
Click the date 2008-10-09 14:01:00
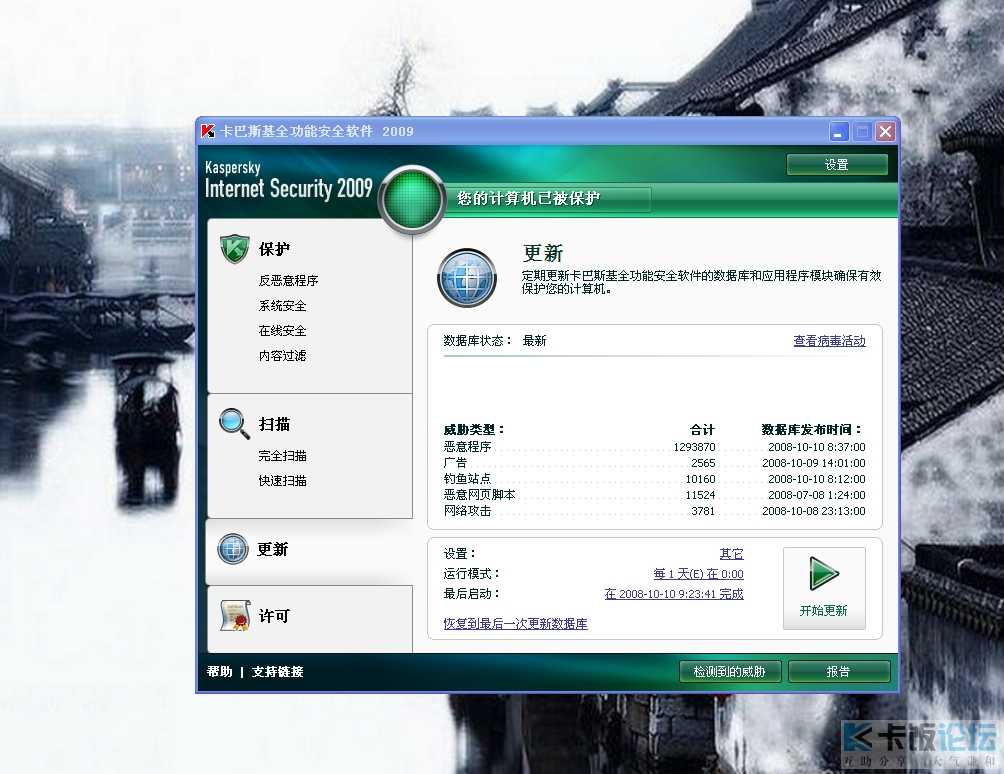814,463
